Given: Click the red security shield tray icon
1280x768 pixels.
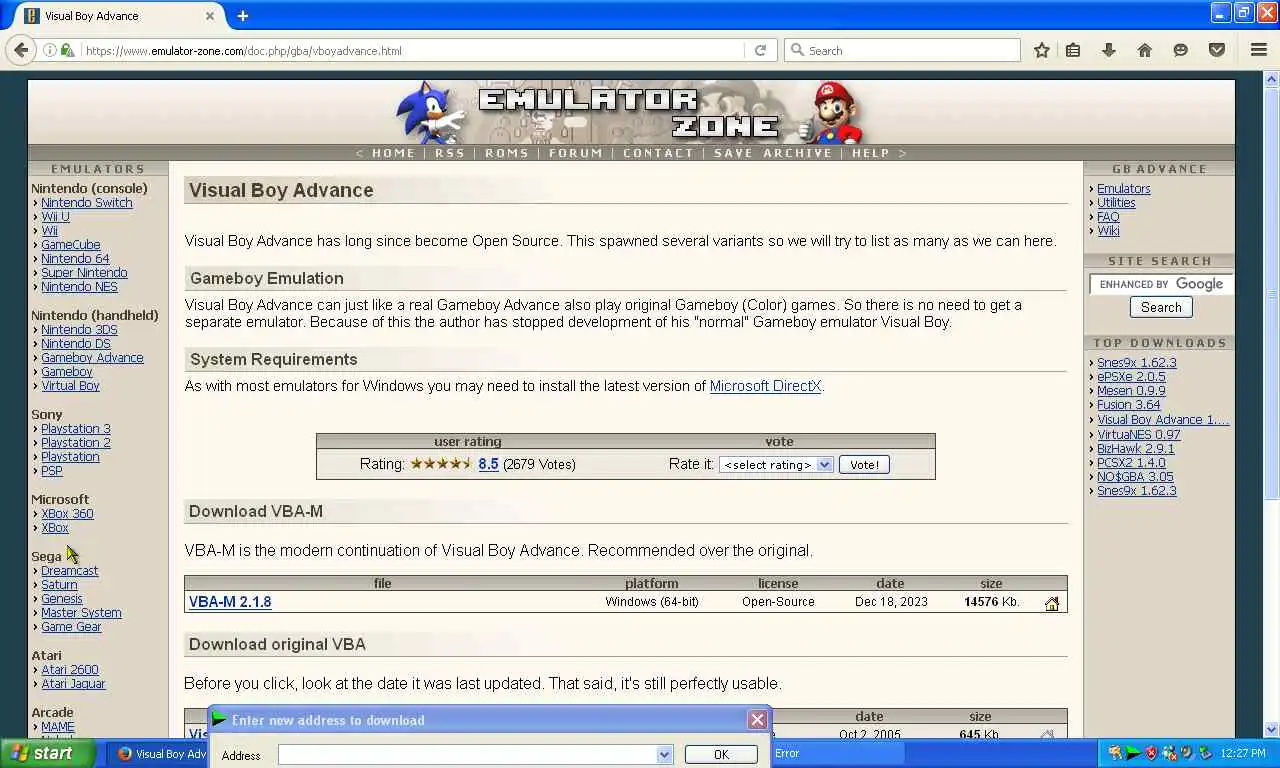Looking at the screenshot, I should tap(1151, 753).
